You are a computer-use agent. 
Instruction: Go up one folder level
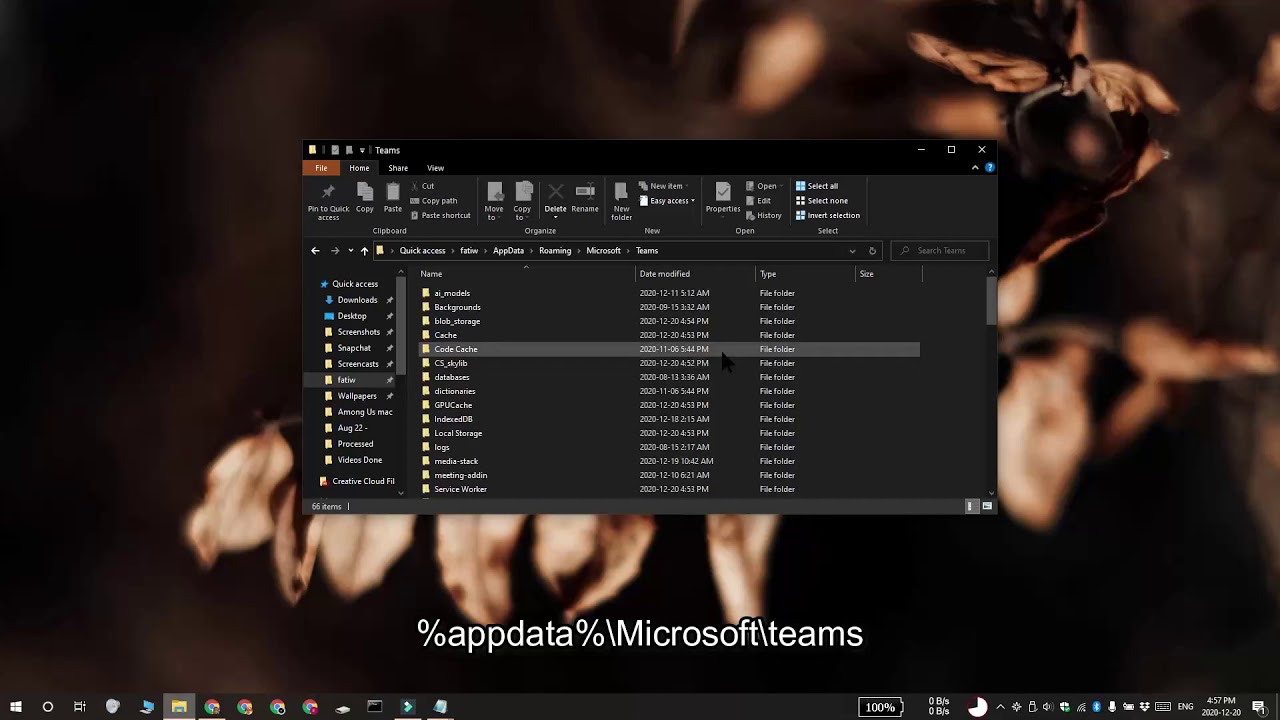point(364,251)
